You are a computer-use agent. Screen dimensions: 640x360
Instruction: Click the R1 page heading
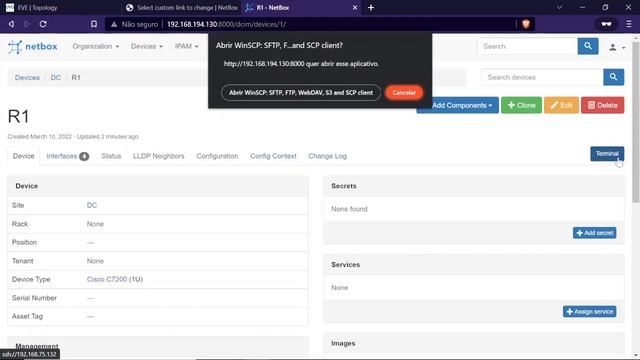[x=18, y=117]
